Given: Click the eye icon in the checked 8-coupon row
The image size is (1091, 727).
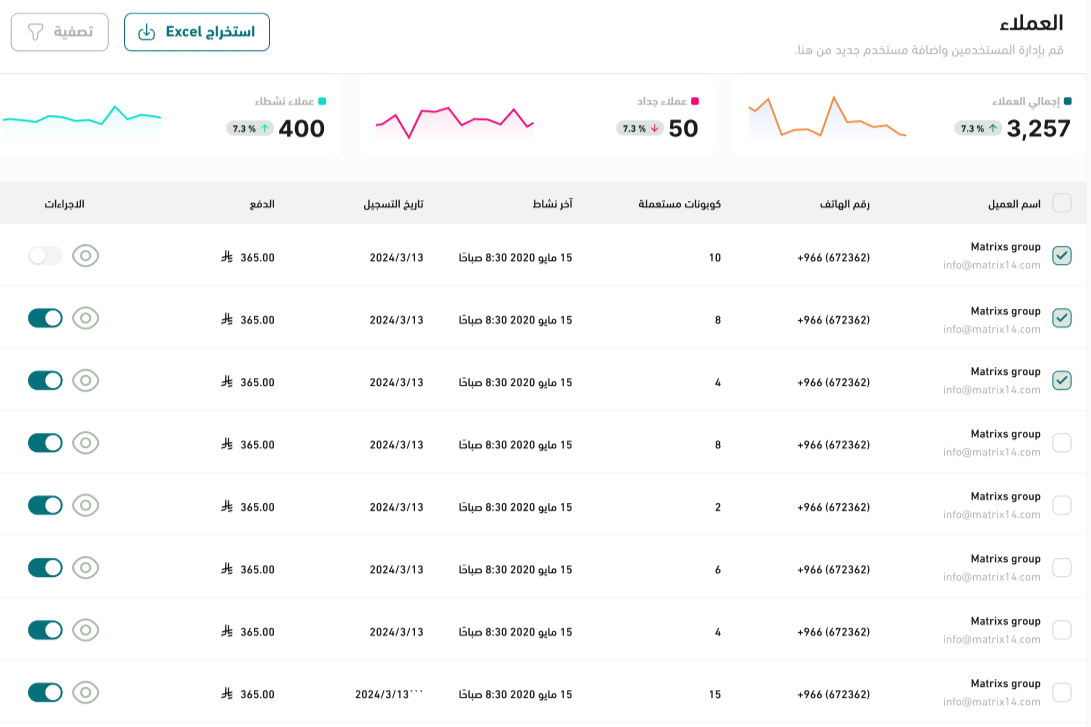Looking at the screenshot, I should [x=86, y=318].
